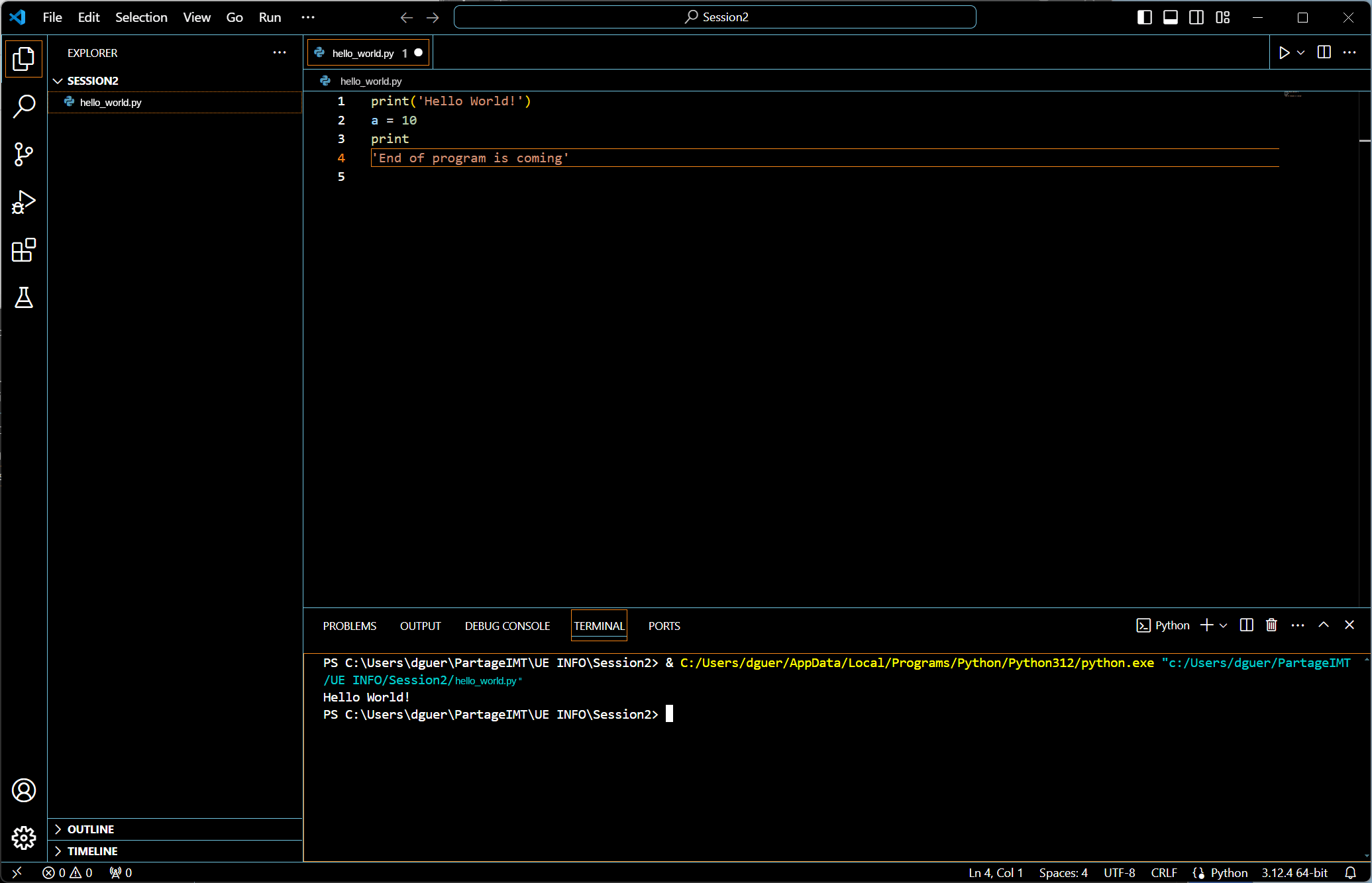The width and height of the screenshot is (1372, 883).
Task: Click the CRLF line ending indicator
Action: pos(1163,872)
